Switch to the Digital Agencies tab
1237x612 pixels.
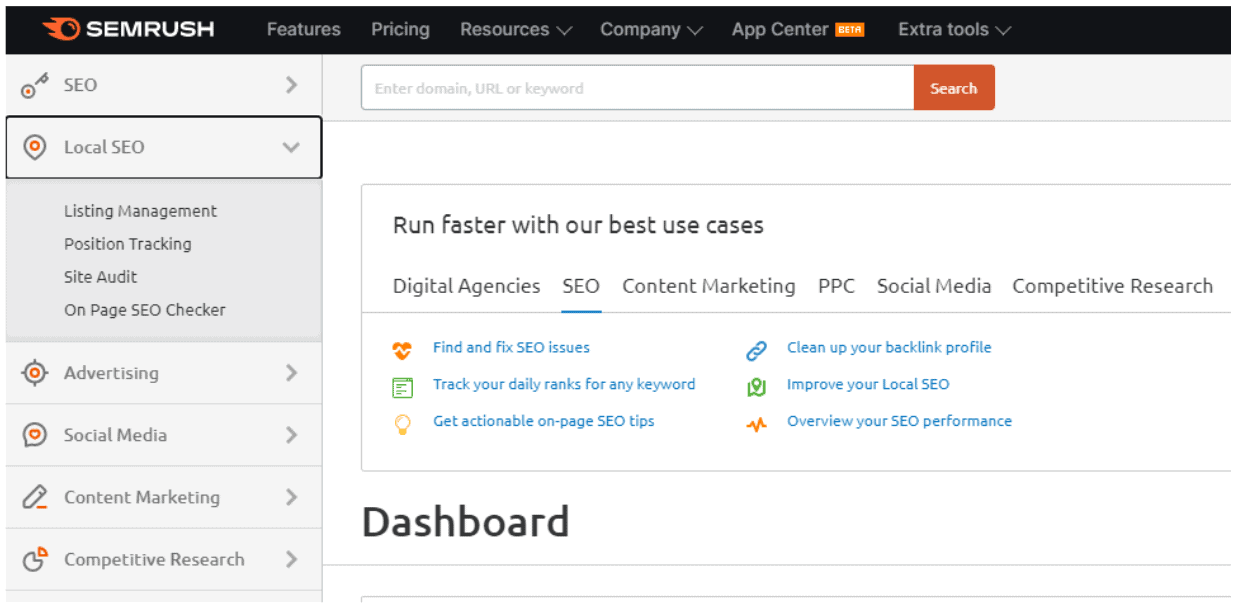[466, 286]
